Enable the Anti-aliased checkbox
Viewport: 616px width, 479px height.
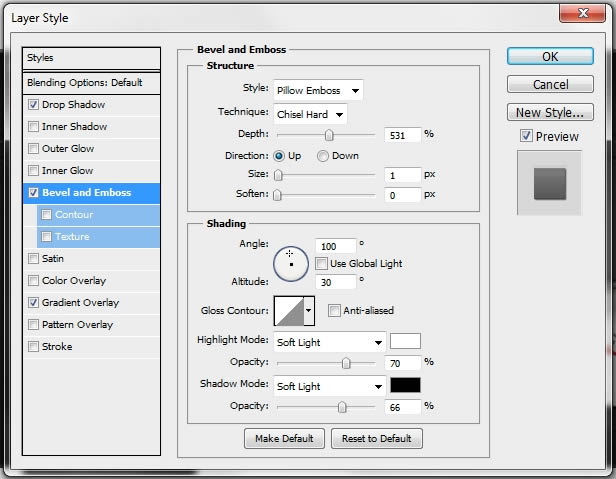point(334,310)
